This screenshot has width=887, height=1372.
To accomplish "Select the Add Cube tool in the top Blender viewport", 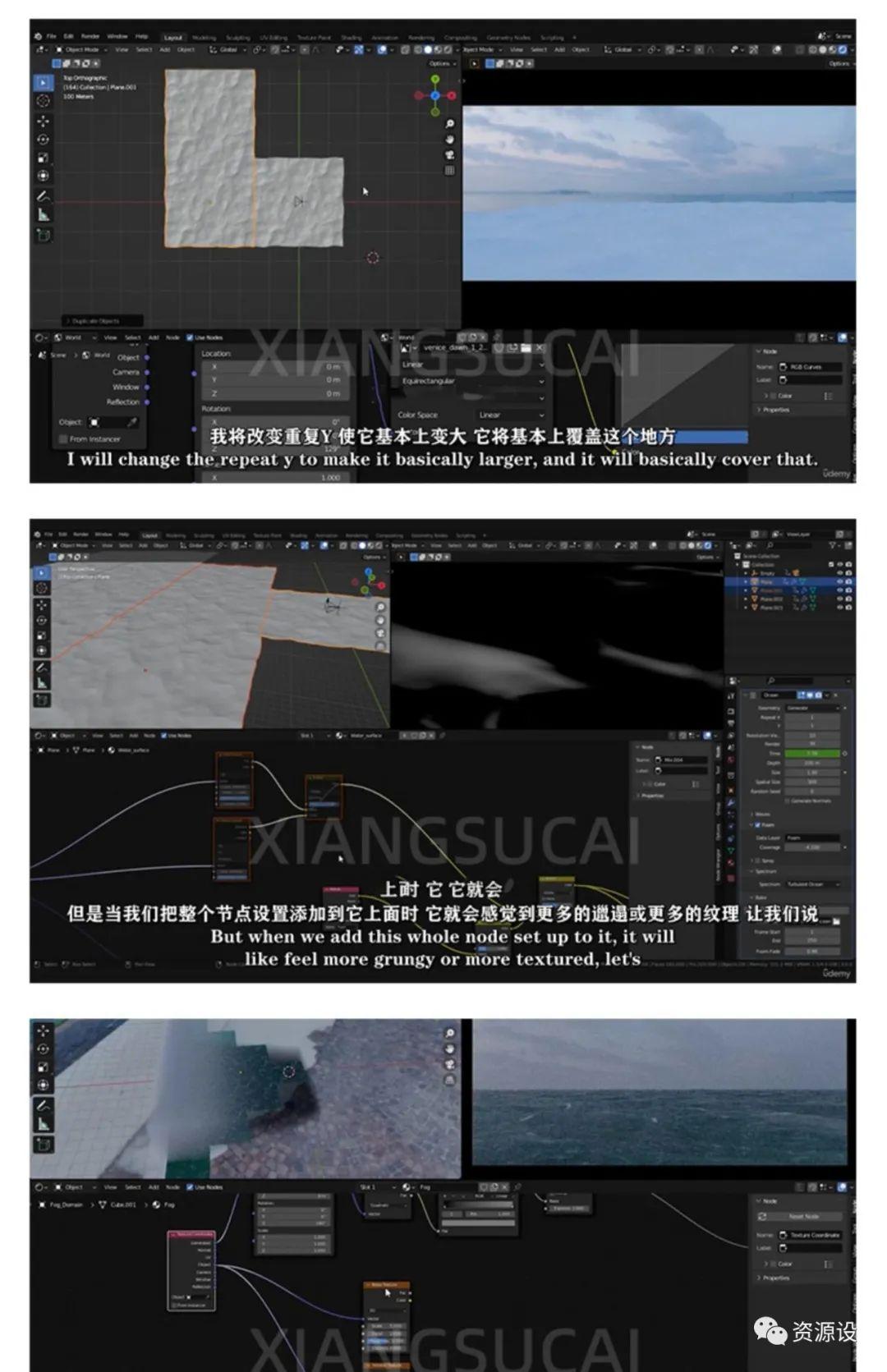I will pos(44,236).
